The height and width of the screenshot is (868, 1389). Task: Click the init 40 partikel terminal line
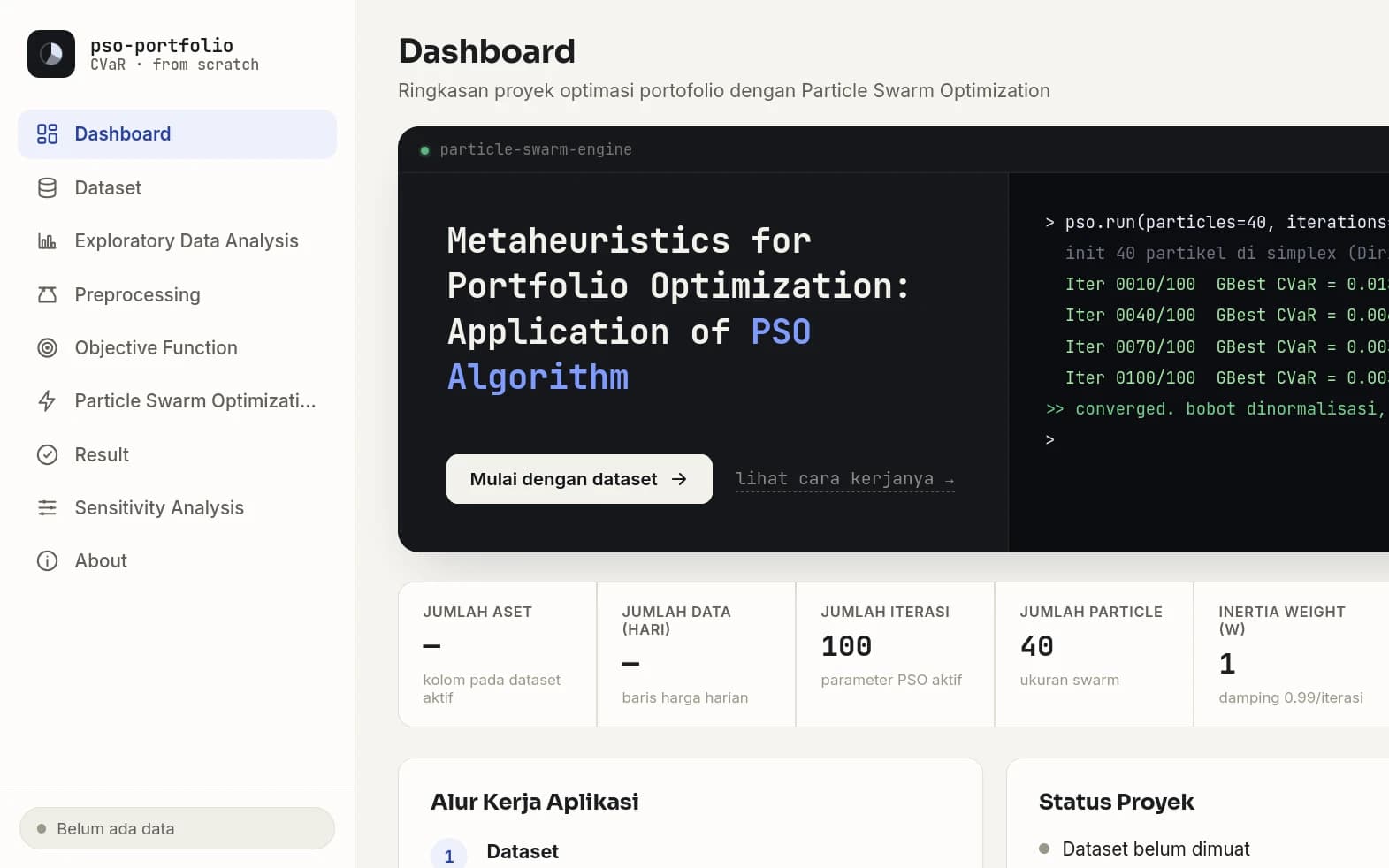click(1226, 253)
